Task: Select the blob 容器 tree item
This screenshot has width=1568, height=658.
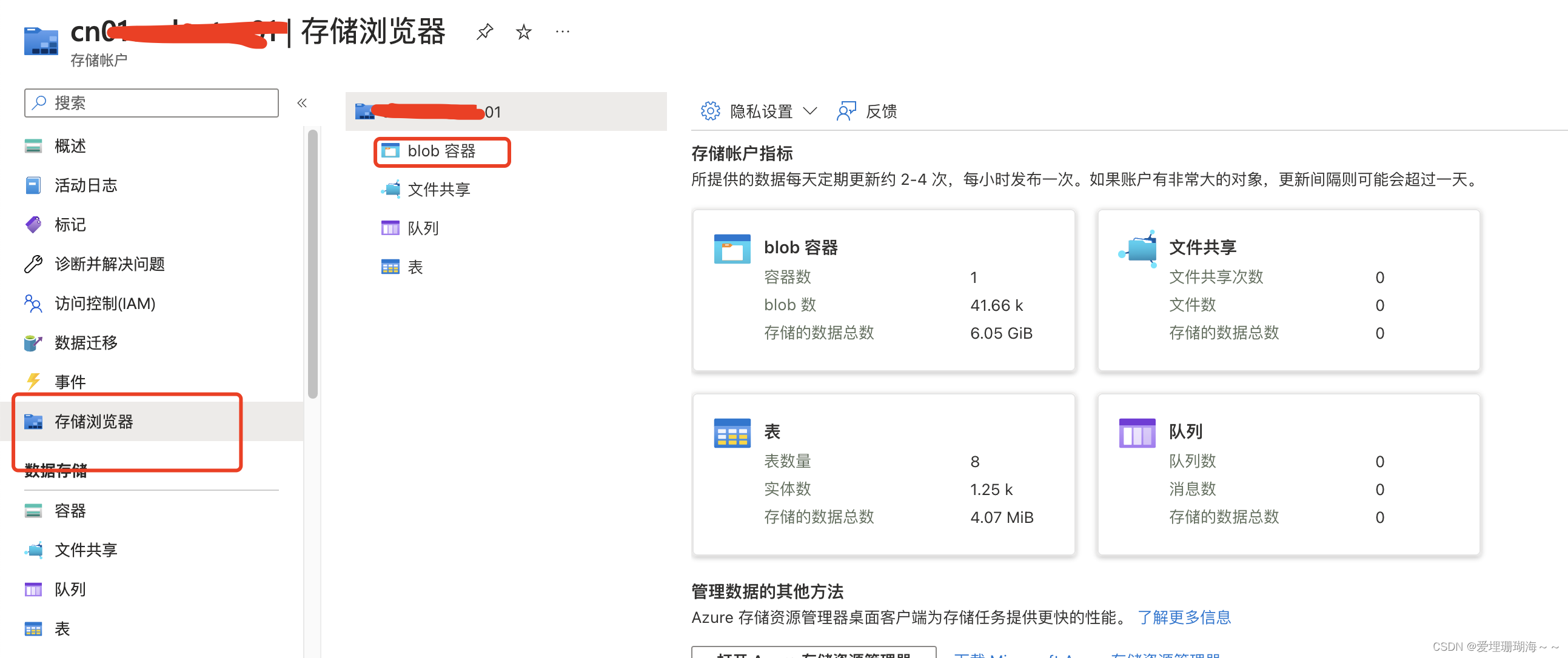Action: point(441,151)
